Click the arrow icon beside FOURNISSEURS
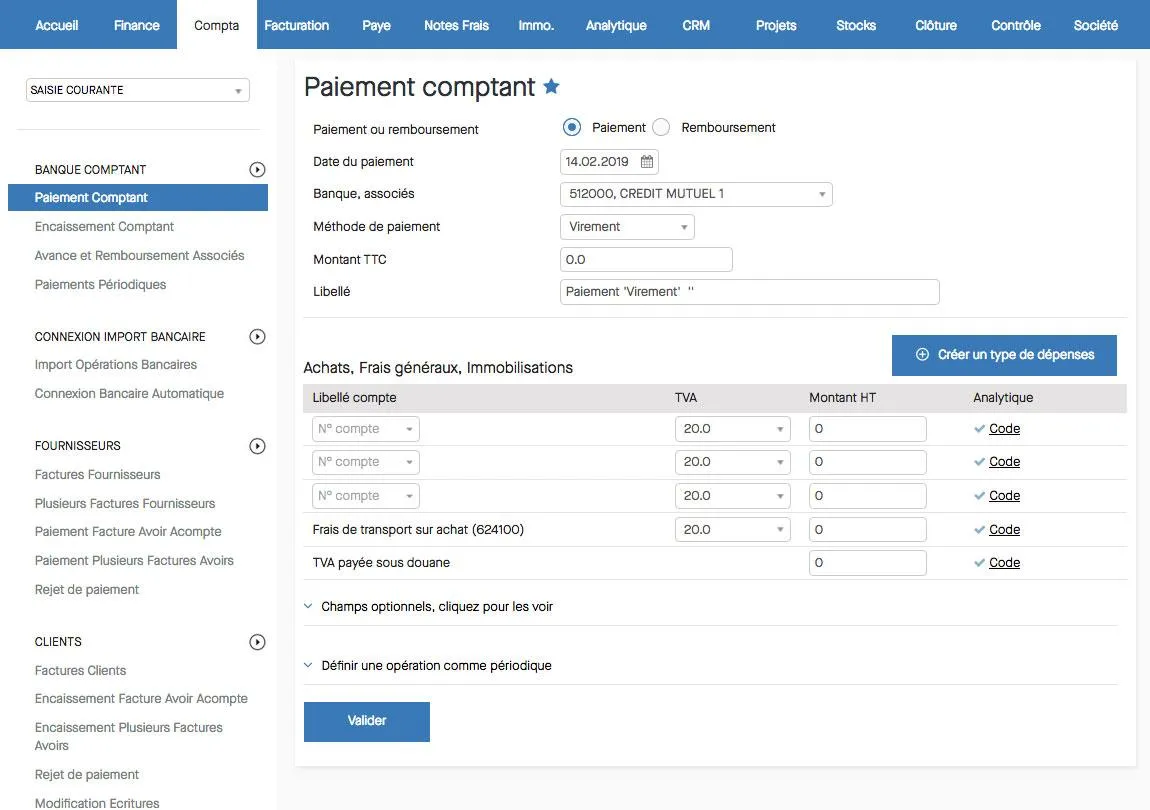The height and width of the screenshot is (810, 1150). click(x=257, y=446)
